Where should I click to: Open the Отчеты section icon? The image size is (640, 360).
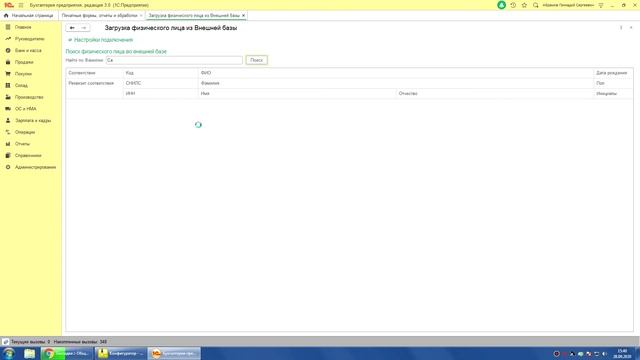click(x=8, y=144)
